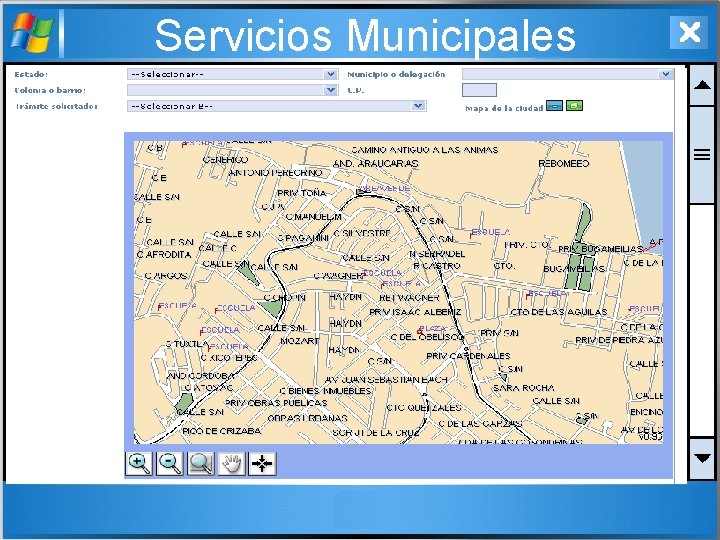Click the MOZART street label
This screenshot has height=540, width=720.
tap(299, 341)
